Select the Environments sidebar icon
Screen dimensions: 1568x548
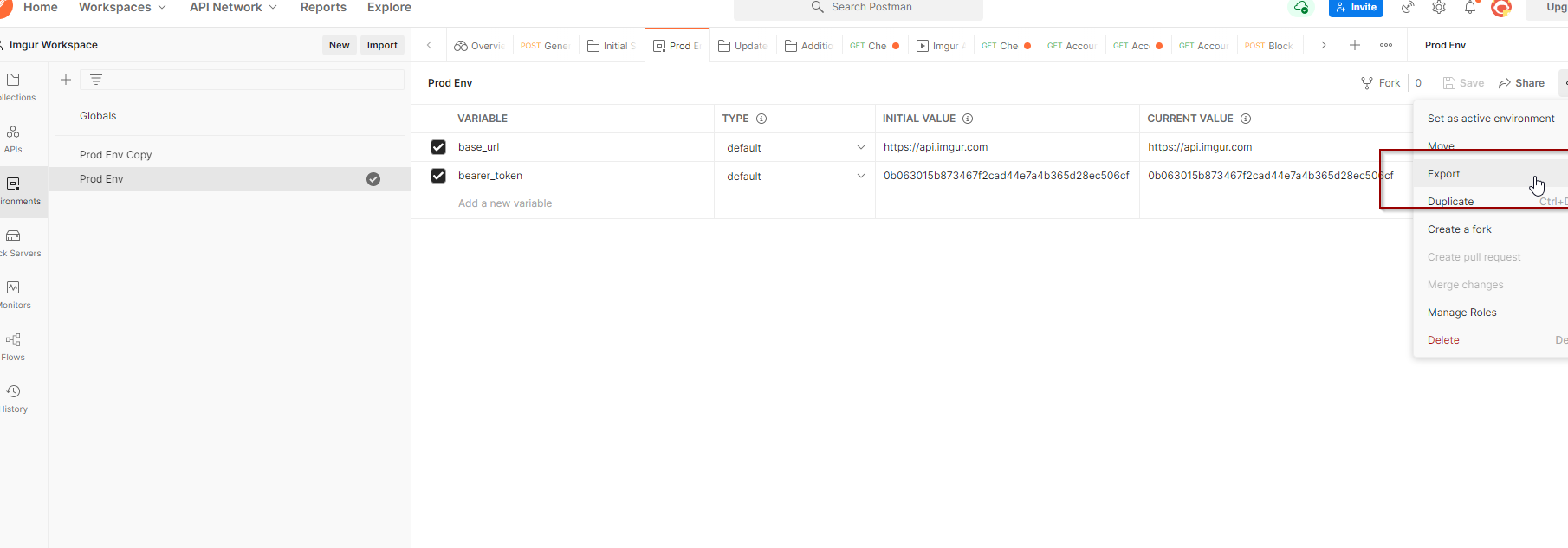pyautogui.click(x=13, y=184)
